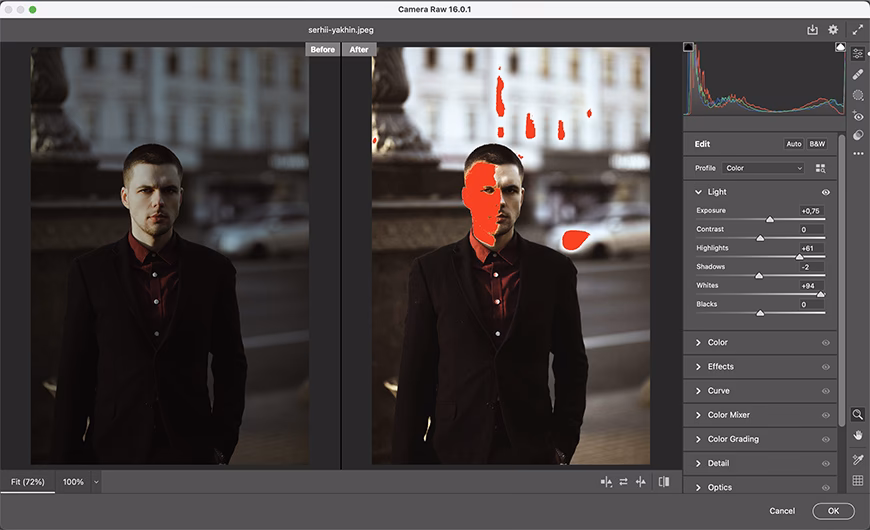Copy current settings to Before icon

641,482
